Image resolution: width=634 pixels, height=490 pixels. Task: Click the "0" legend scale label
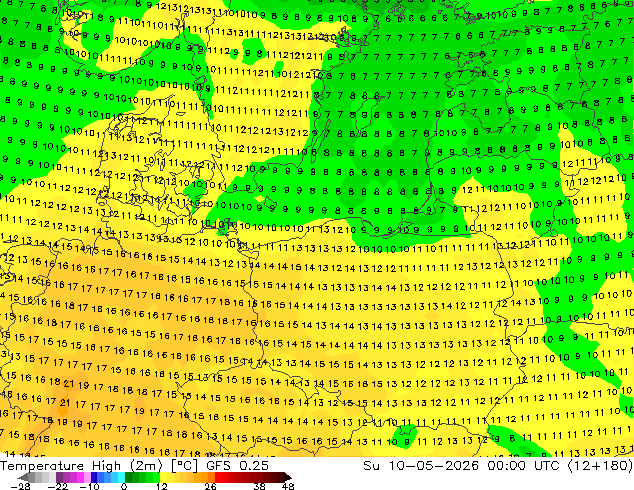coord(124,486)
